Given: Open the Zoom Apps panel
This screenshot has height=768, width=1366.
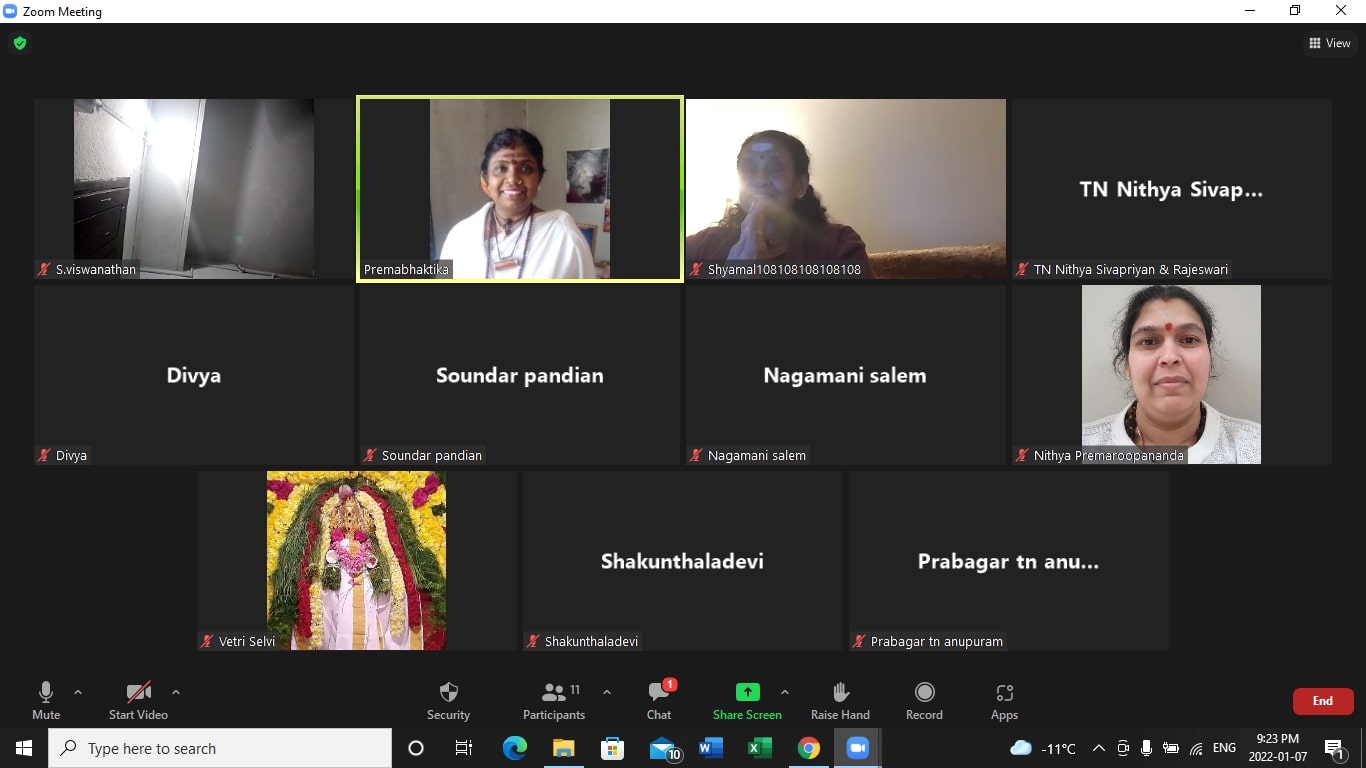Looking at the screenshot, I should click(1004, 700).
